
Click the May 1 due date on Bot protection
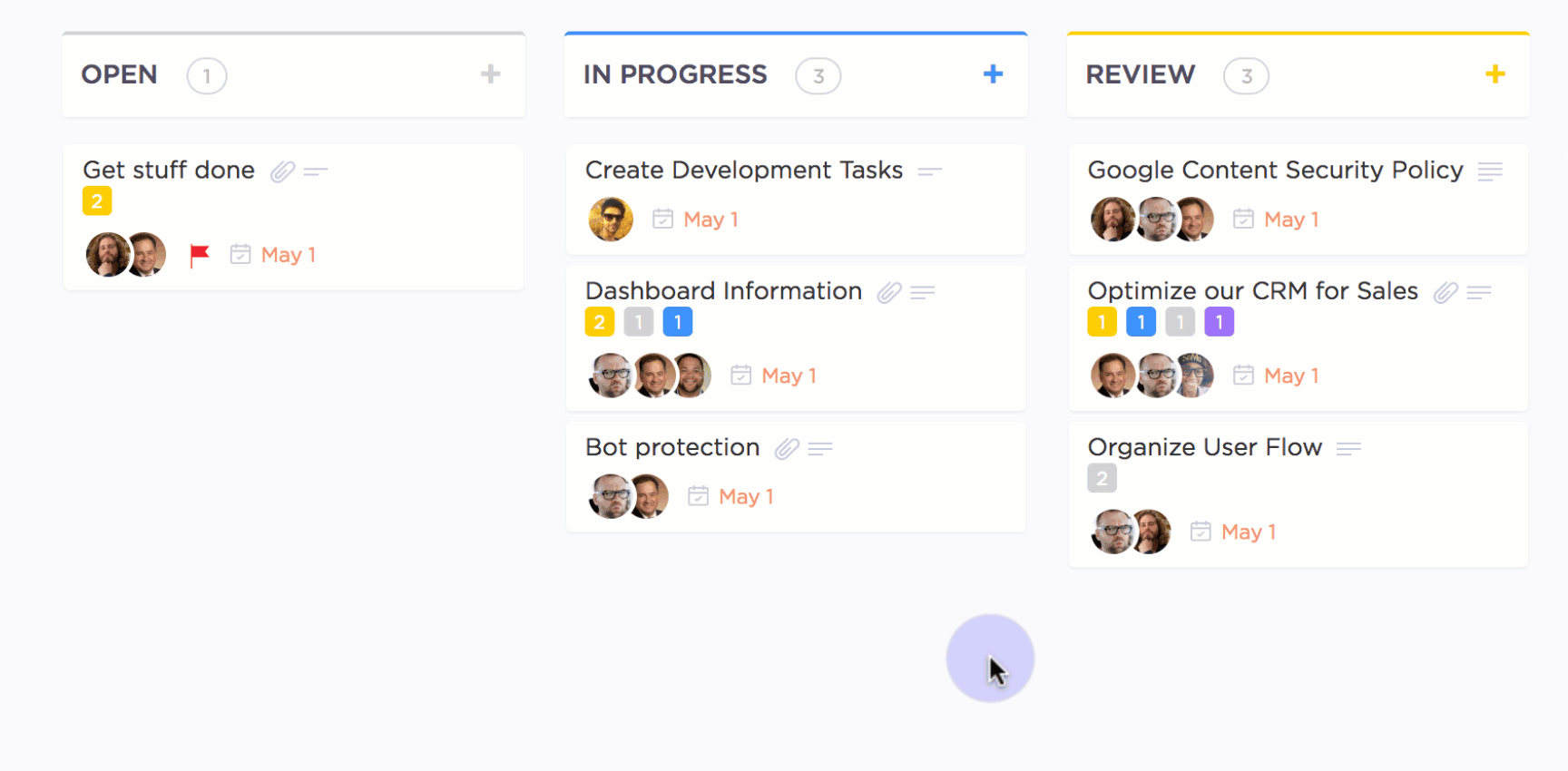pos(746,497)
